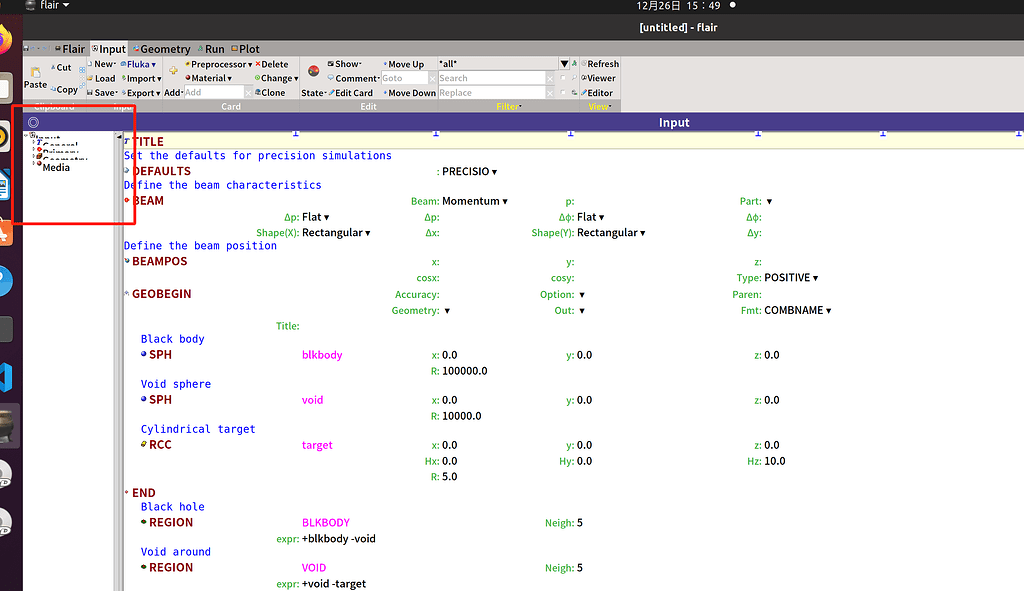The height and width of the screenshot is (591, 1024).
Task: Click the Delete card red X button
Action: tap(272, 64)
